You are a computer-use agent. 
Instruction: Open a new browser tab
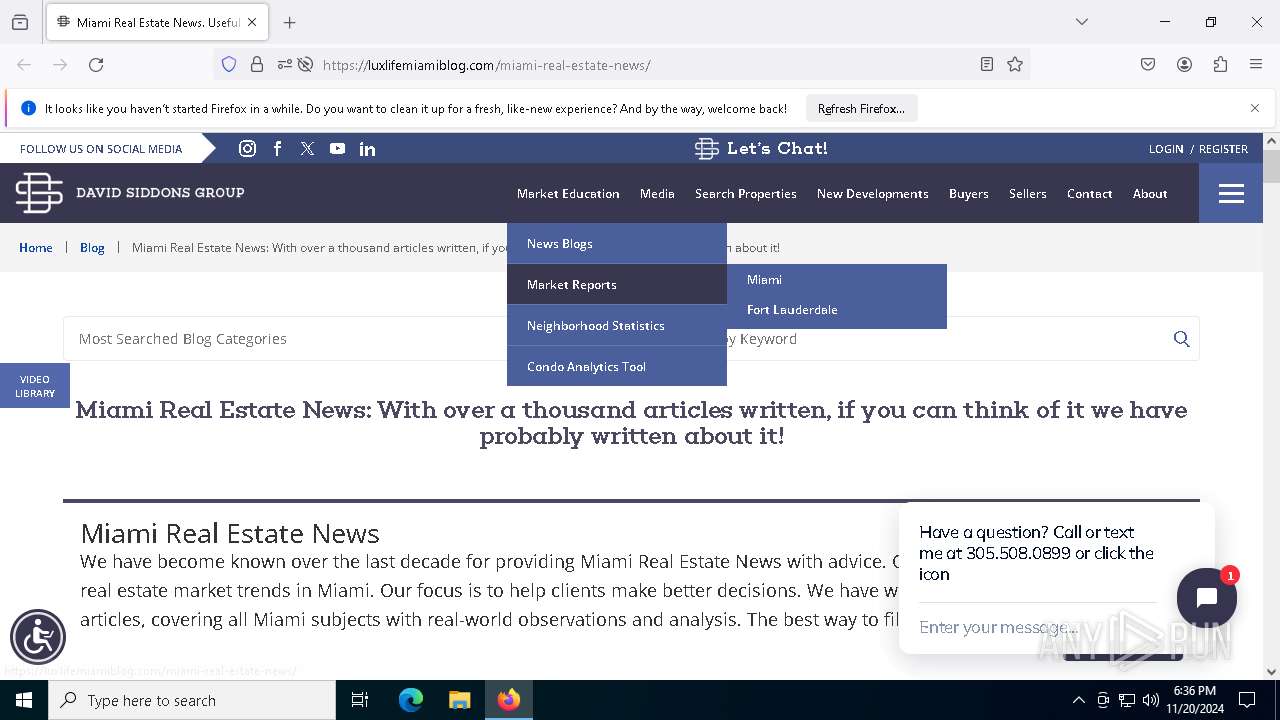289,22
